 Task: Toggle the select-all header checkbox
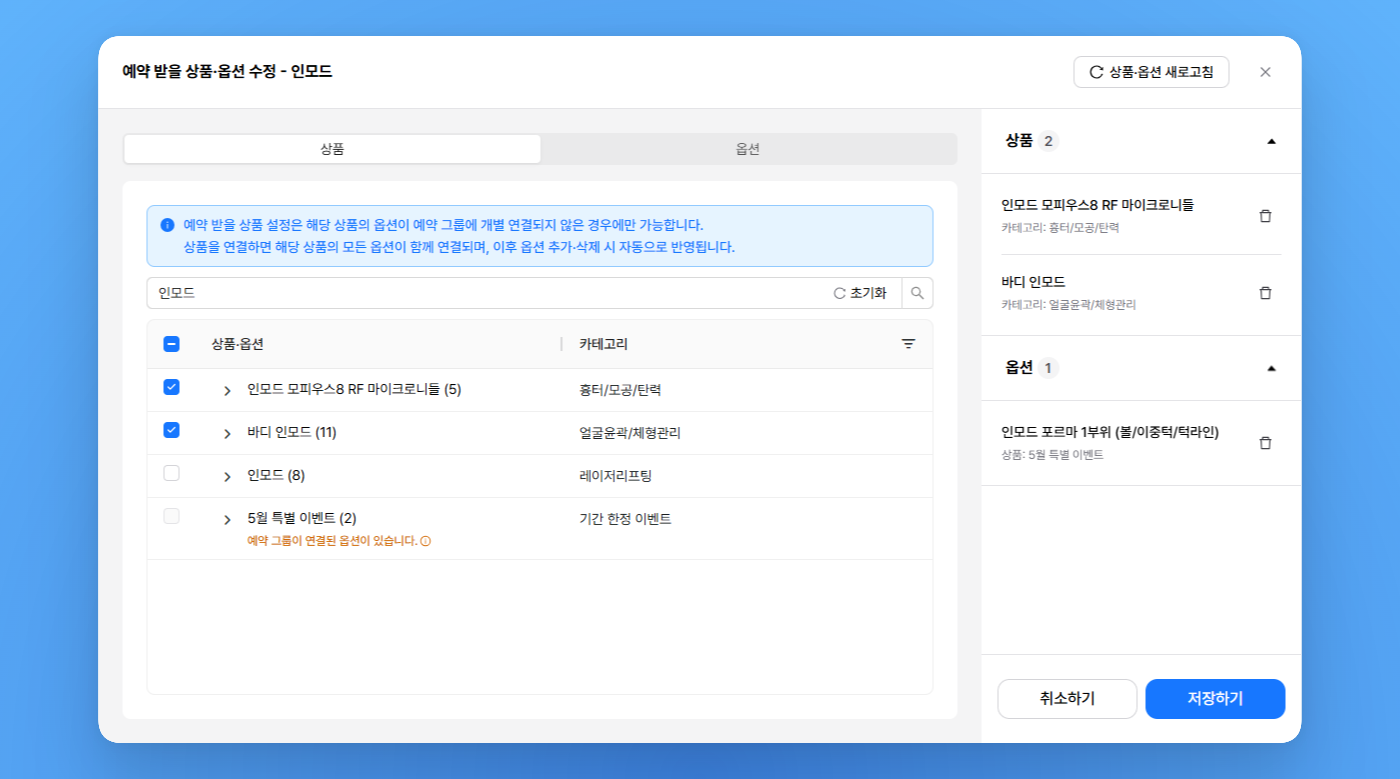click(171, 344)
